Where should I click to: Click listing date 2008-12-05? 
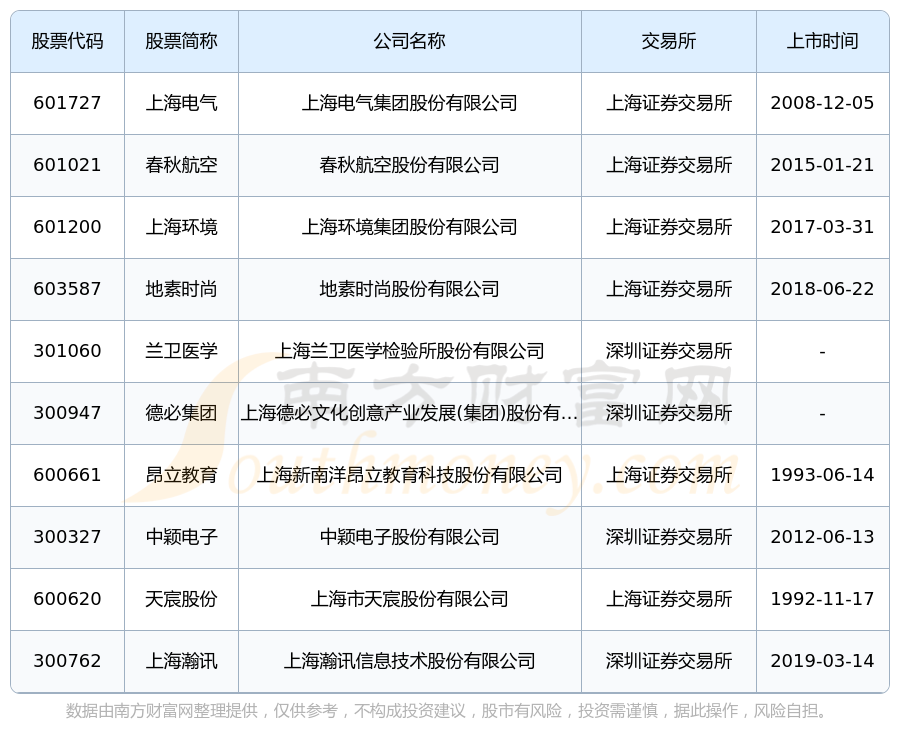[823, 103]
